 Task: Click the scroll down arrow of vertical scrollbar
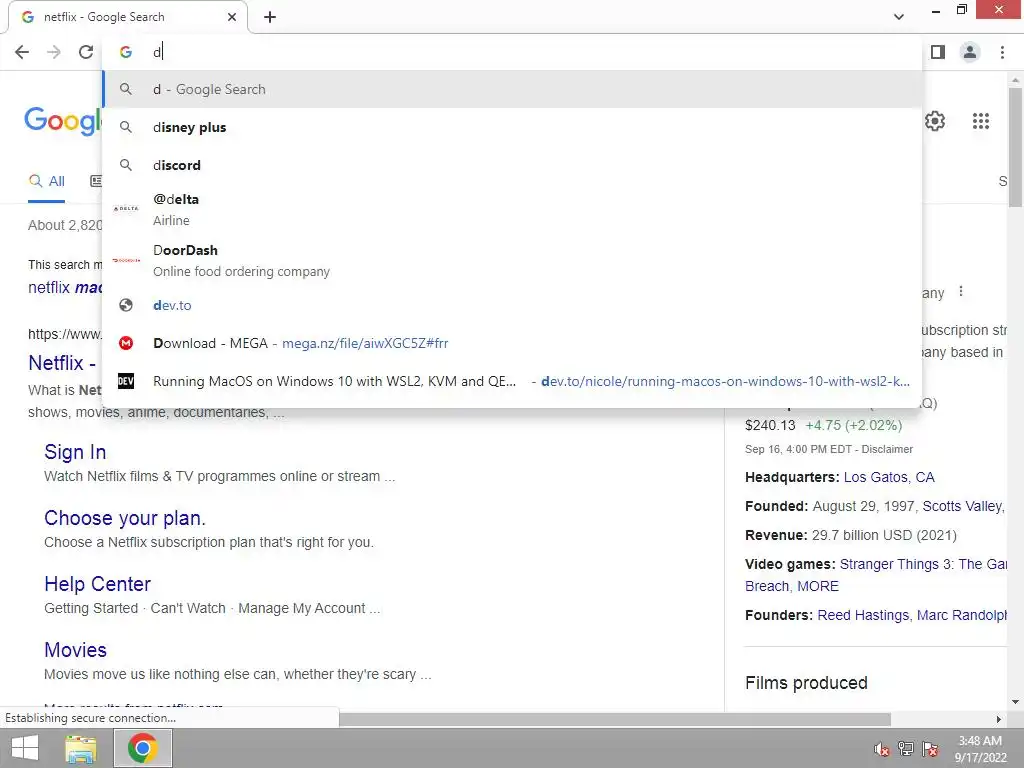[x=1015, y=702]
